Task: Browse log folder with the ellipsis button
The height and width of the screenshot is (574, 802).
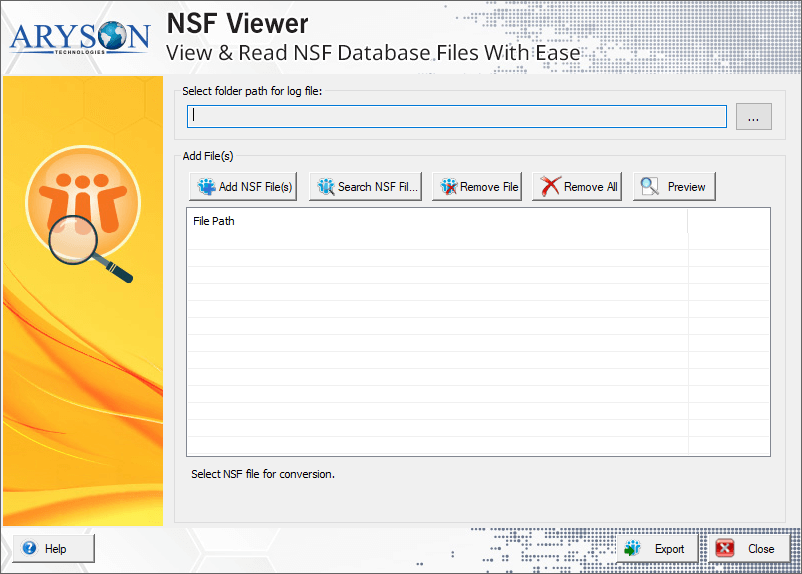Action: pos(753,117)
